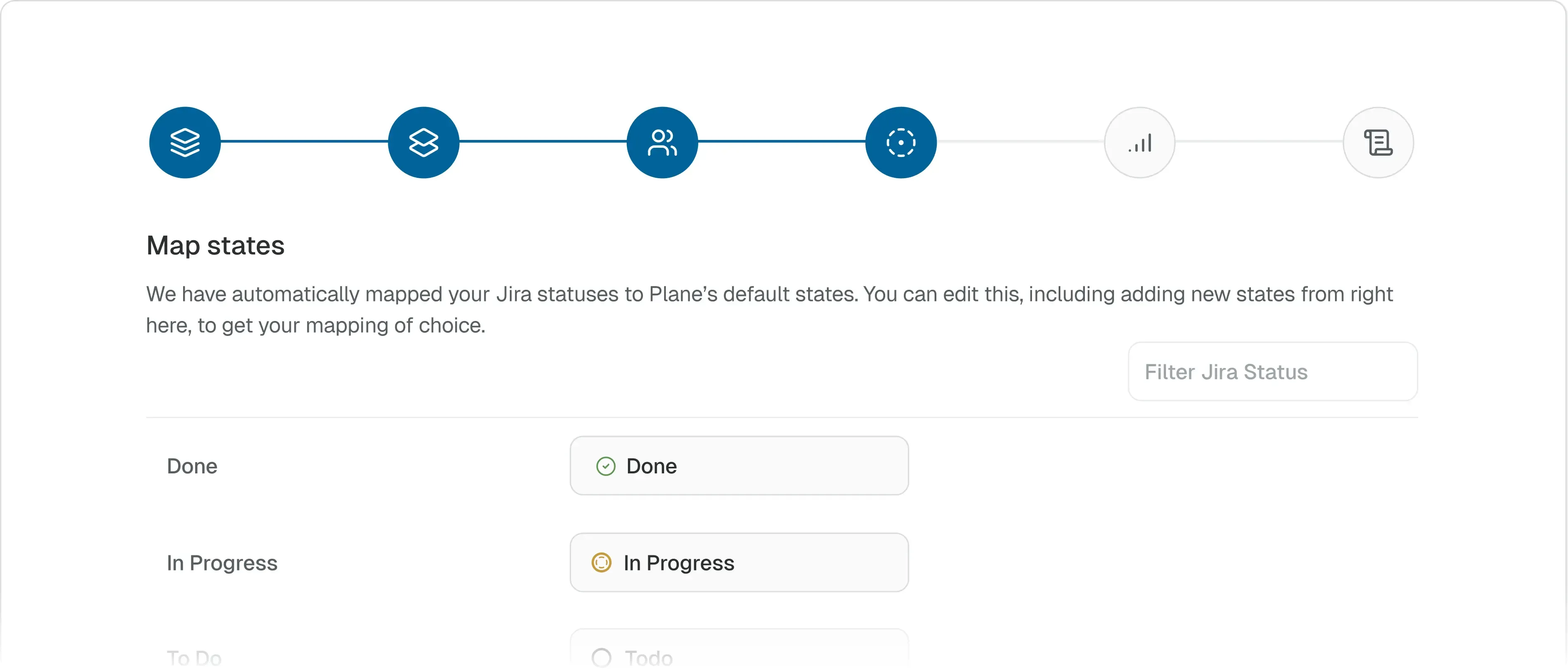The height and width of the screenshot is (672, 1568).
Task: Click the first step's stacked layers icon
Action: point(185,142)
